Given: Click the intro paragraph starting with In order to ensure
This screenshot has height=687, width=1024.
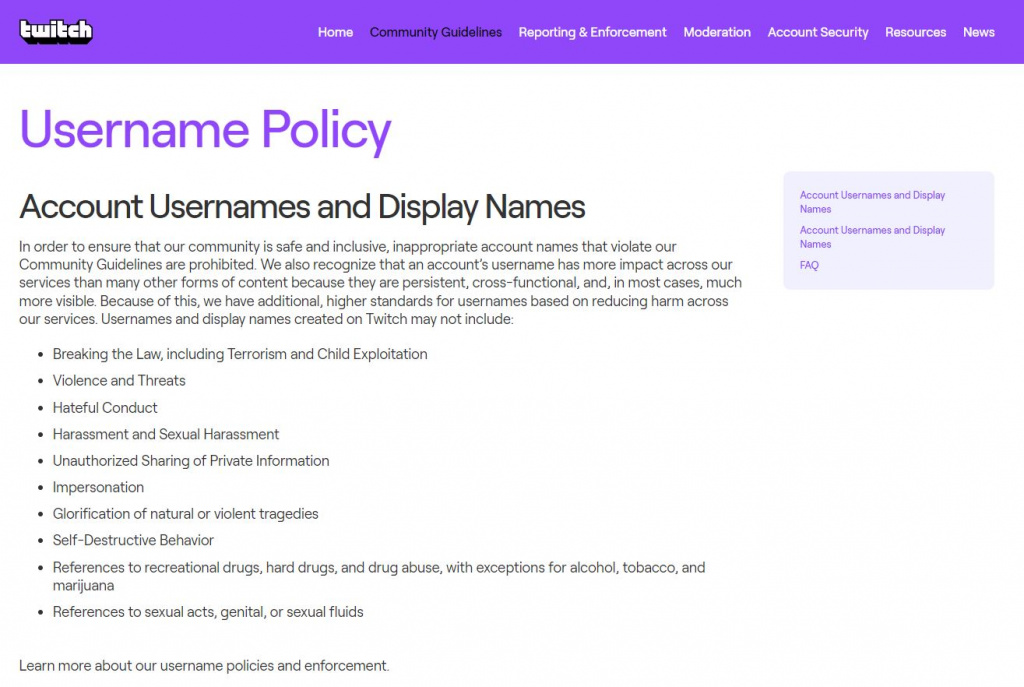Looking at the screenshot, I should 380,283.
